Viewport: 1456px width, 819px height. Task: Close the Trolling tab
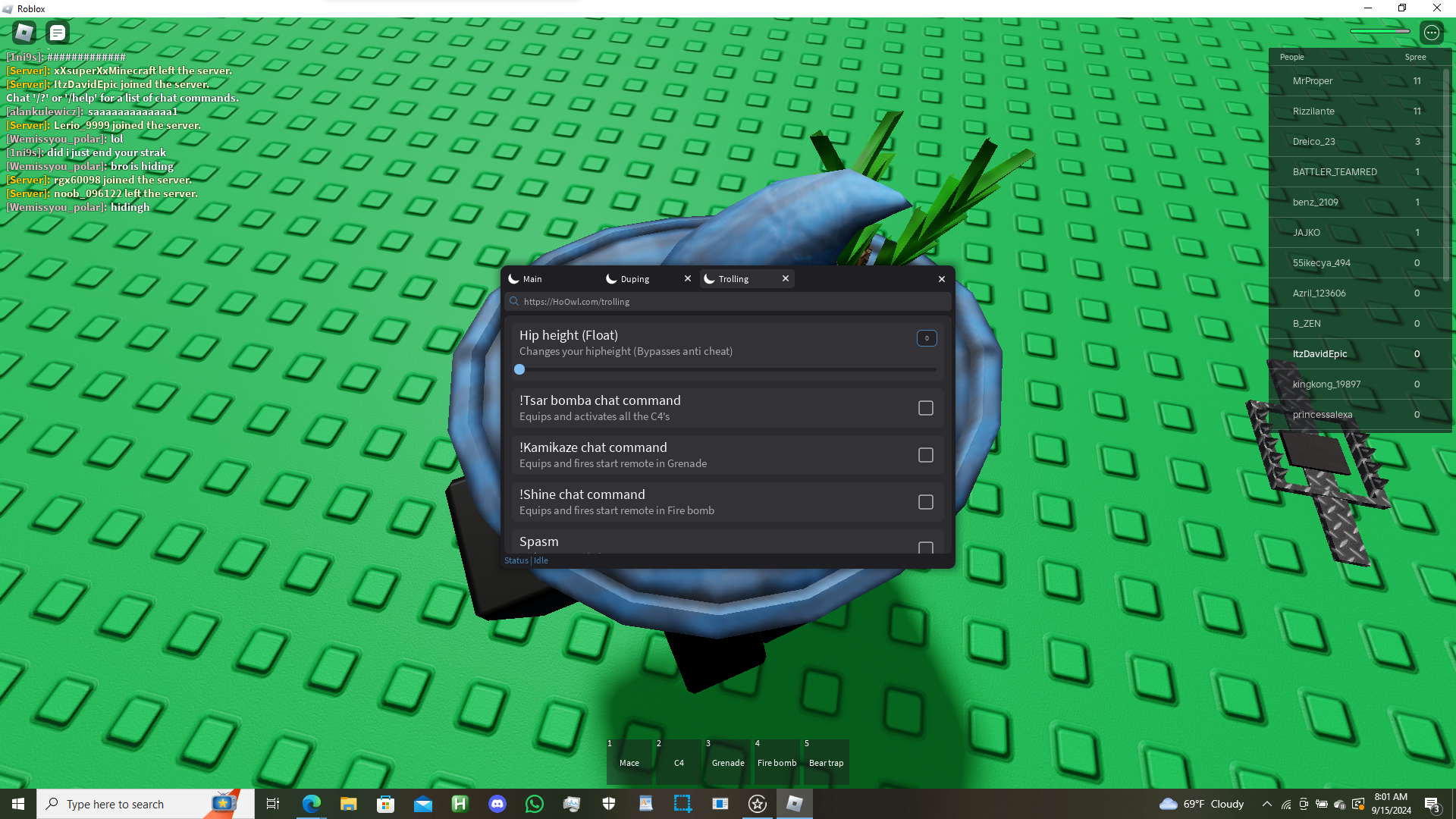[x=786, y=278]
